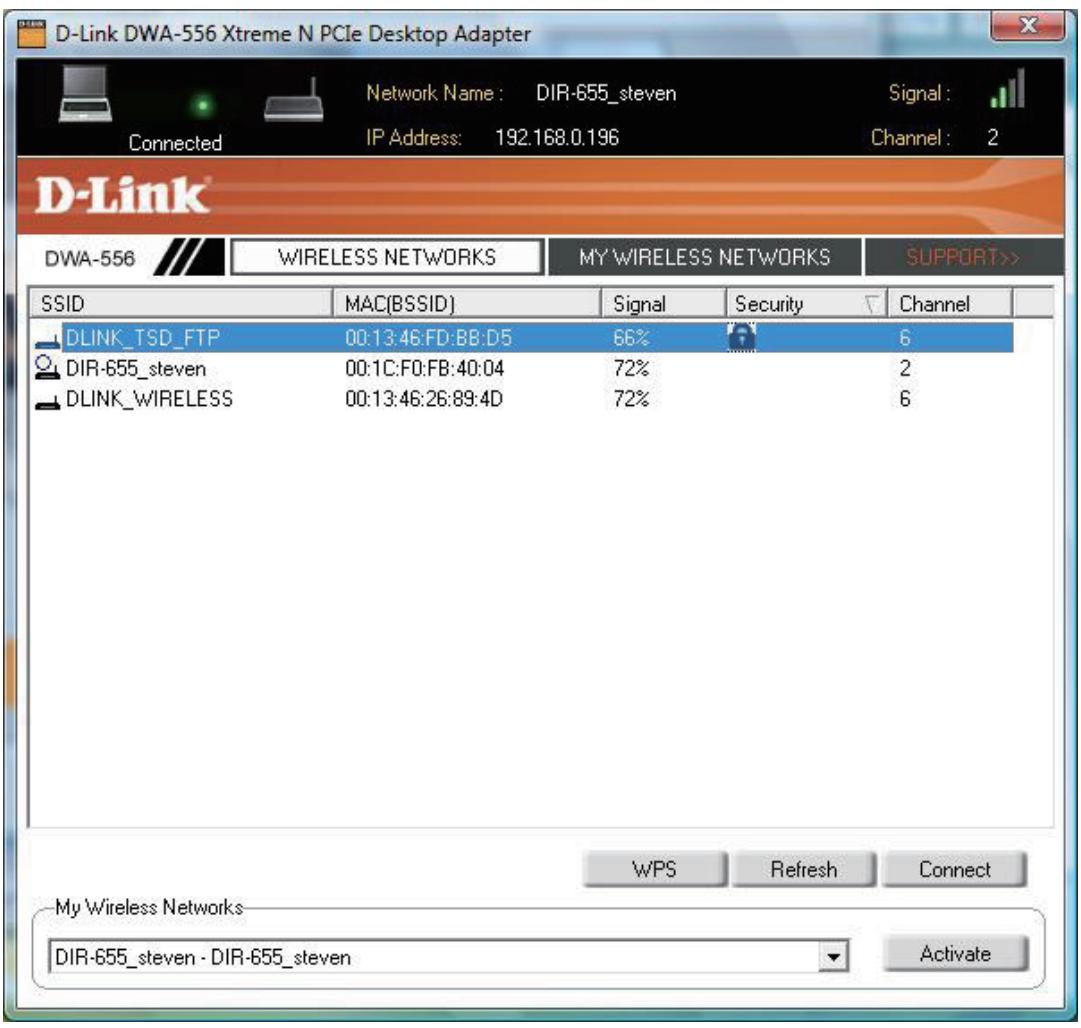This screenshot has height=1028, width=1081.
Task: Click the Activate button
Action: 956,954
